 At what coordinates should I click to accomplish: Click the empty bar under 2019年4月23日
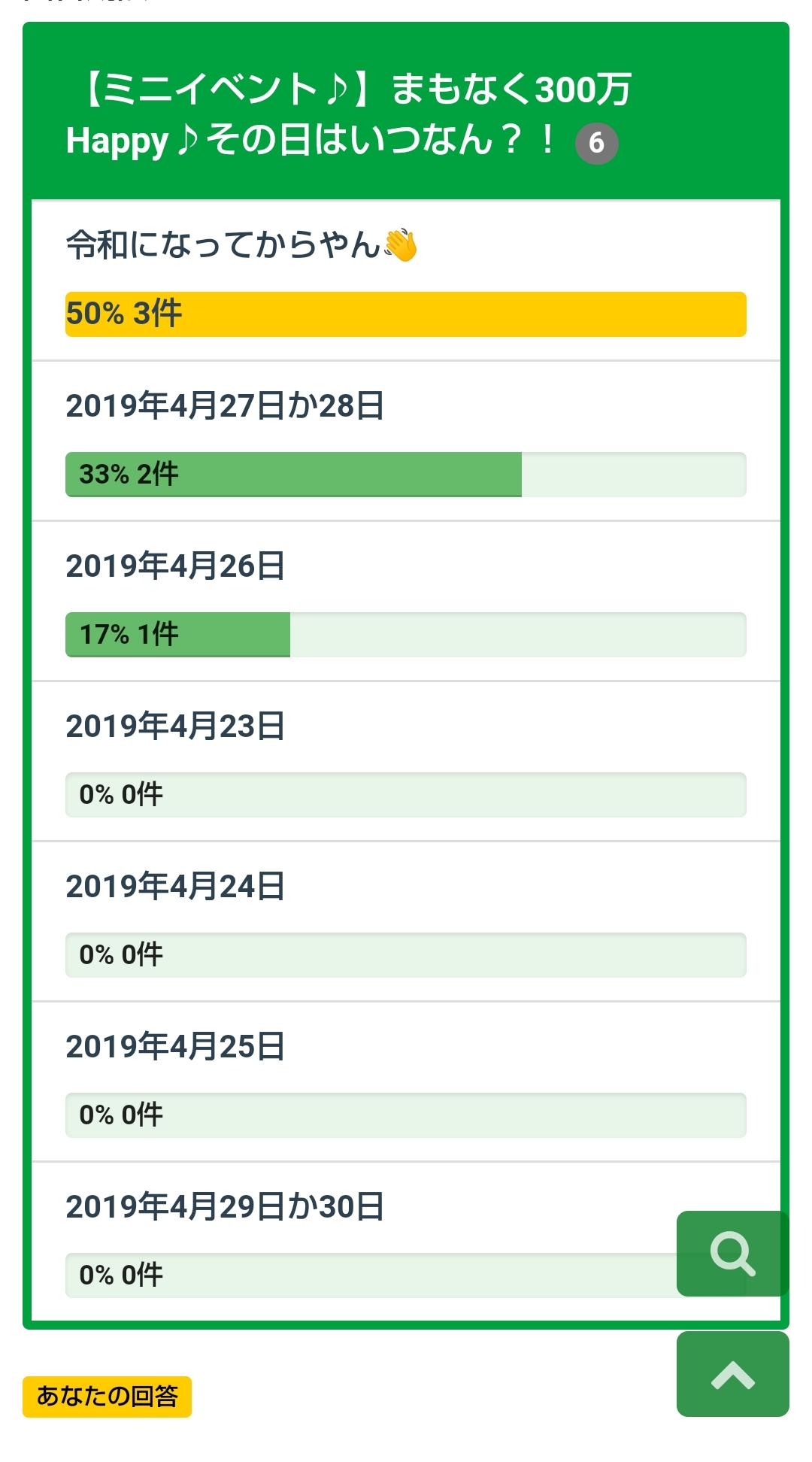(x=406, y=795)
